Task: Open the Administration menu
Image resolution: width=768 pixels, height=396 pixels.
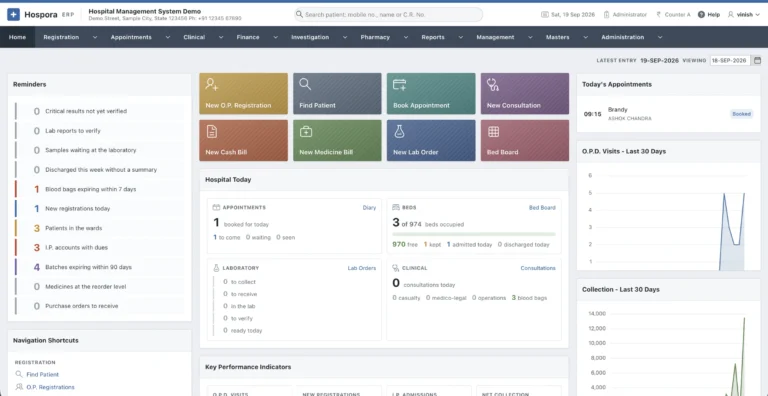Action: point(623,37)
